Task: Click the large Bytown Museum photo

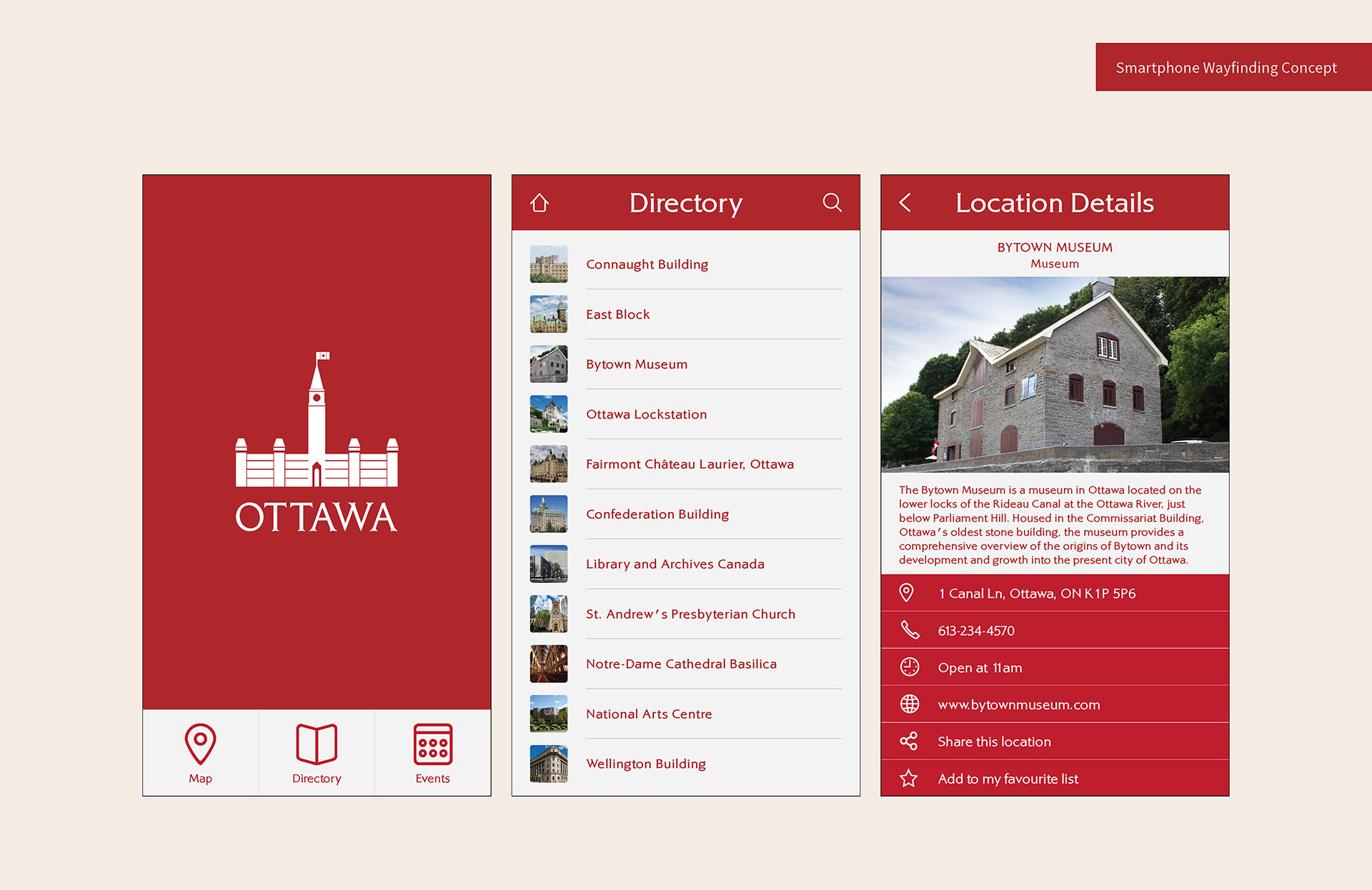Action: (1055, 374)
